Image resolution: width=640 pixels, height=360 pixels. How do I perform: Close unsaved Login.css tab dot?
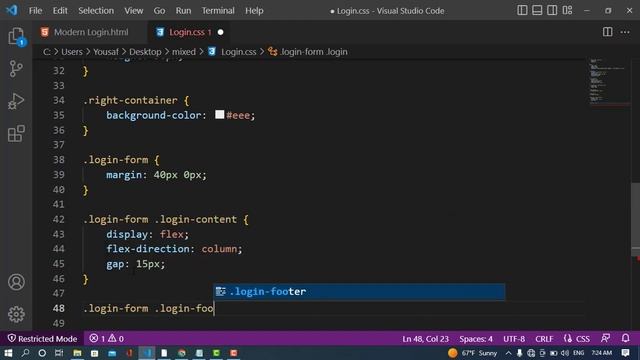coord(220,32)
